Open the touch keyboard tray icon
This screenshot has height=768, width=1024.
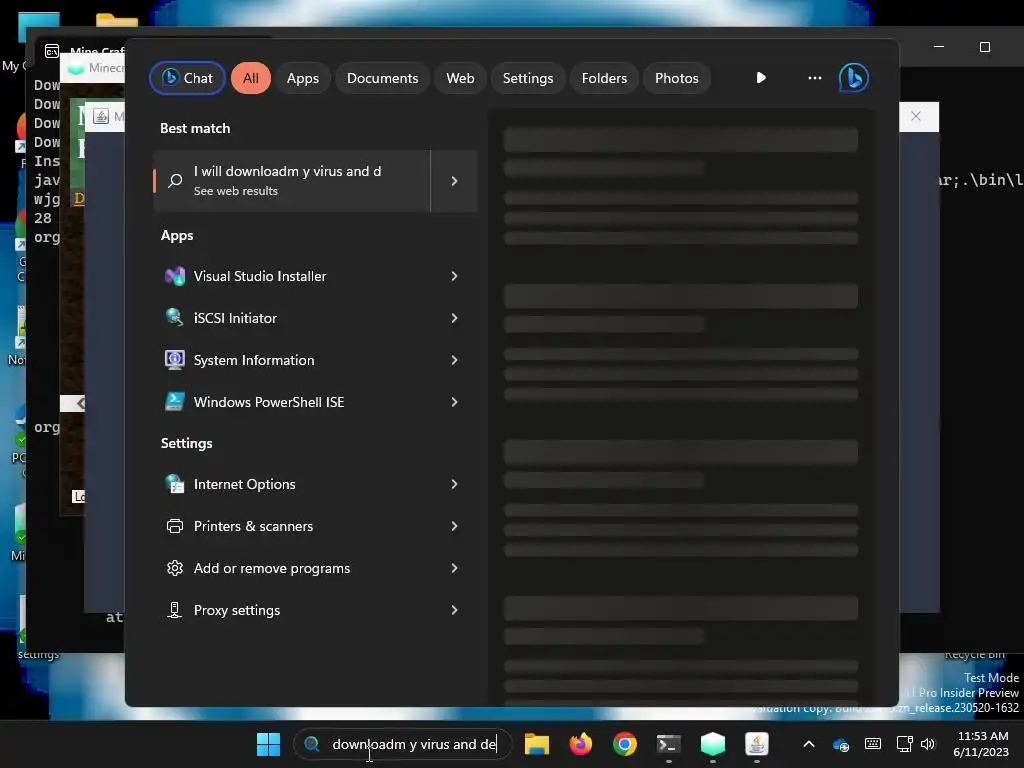click(x=872, y=744)
